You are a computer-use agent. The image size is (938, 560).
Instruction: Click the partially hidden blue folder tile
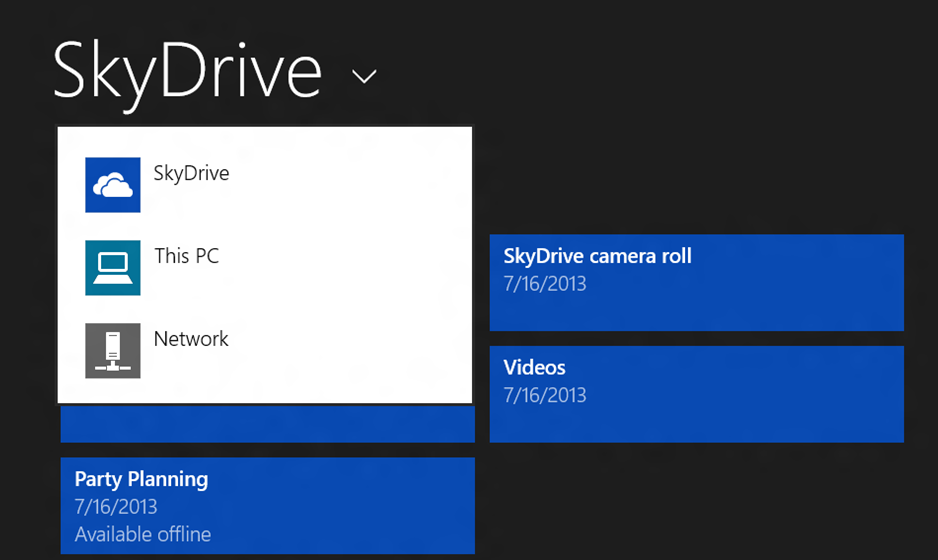click(x=267, y=424)
